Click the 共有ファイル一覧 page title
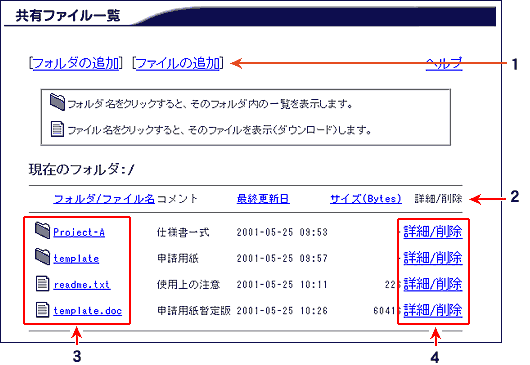This screenshot has width=530, height=365. coord(68,16)
